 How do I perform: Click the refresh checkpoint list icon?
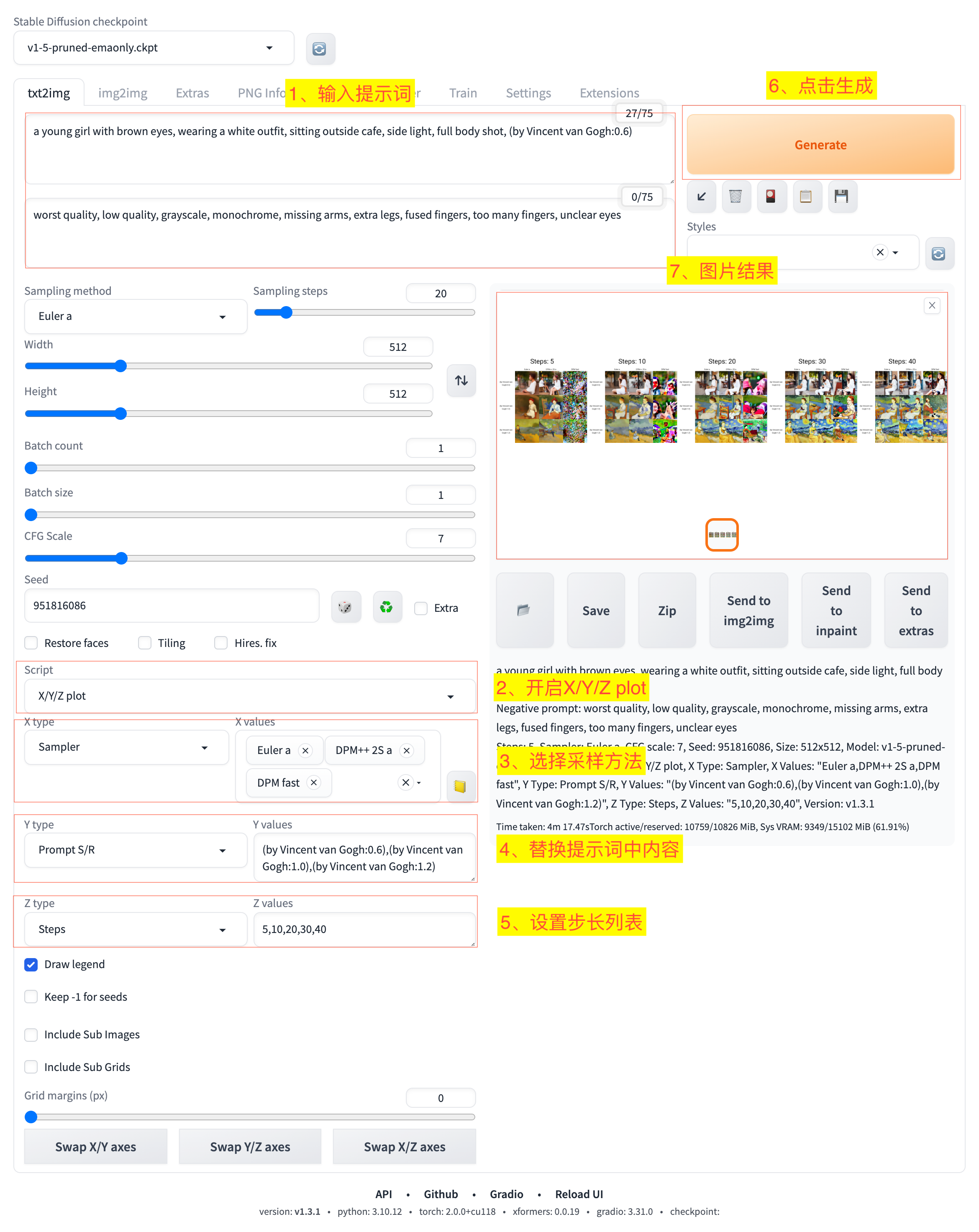pos(319,49)
